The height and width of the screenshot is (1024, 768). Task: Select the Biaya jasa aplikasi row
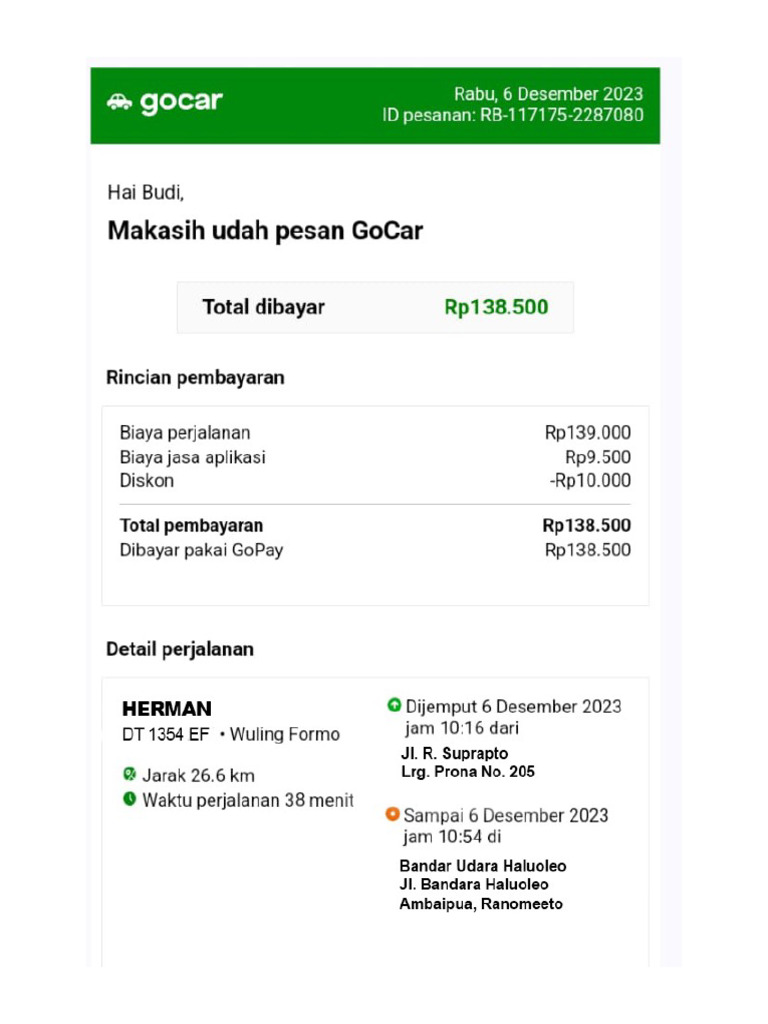click(375, 457)
